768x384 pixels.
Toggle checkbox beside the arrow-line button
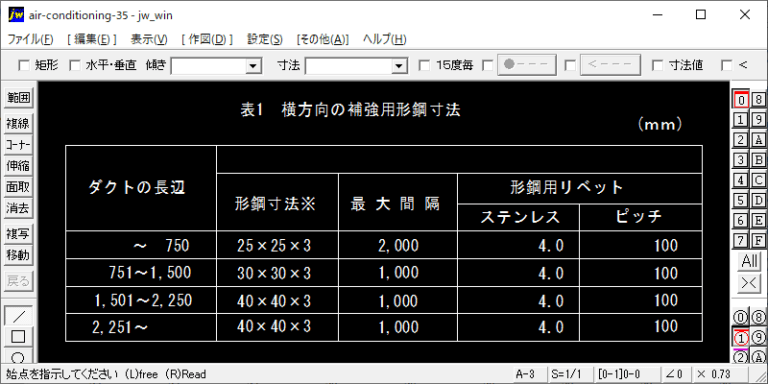[x=570, y=65]
